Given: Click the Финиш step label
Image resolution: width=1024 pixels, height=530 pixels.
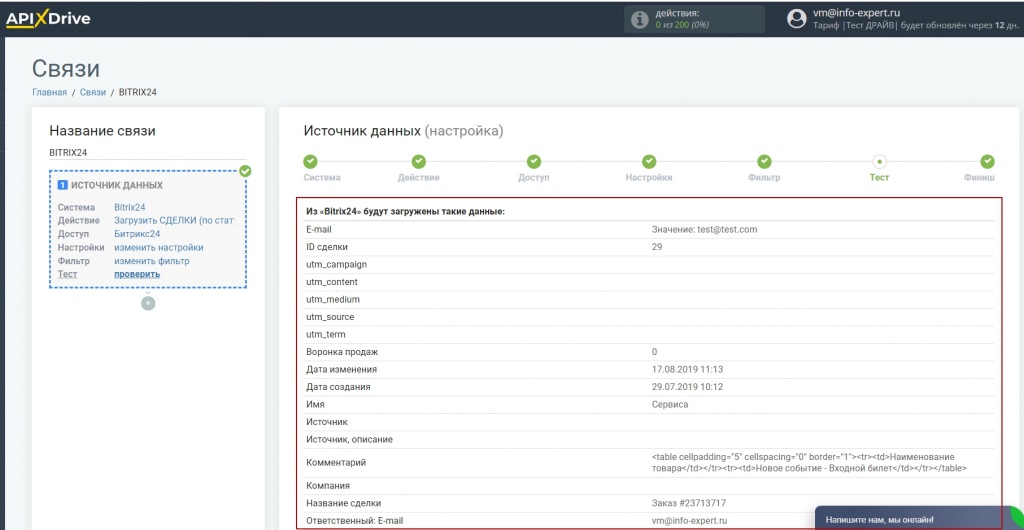Looking at the screenshot, I should point(979,178).
